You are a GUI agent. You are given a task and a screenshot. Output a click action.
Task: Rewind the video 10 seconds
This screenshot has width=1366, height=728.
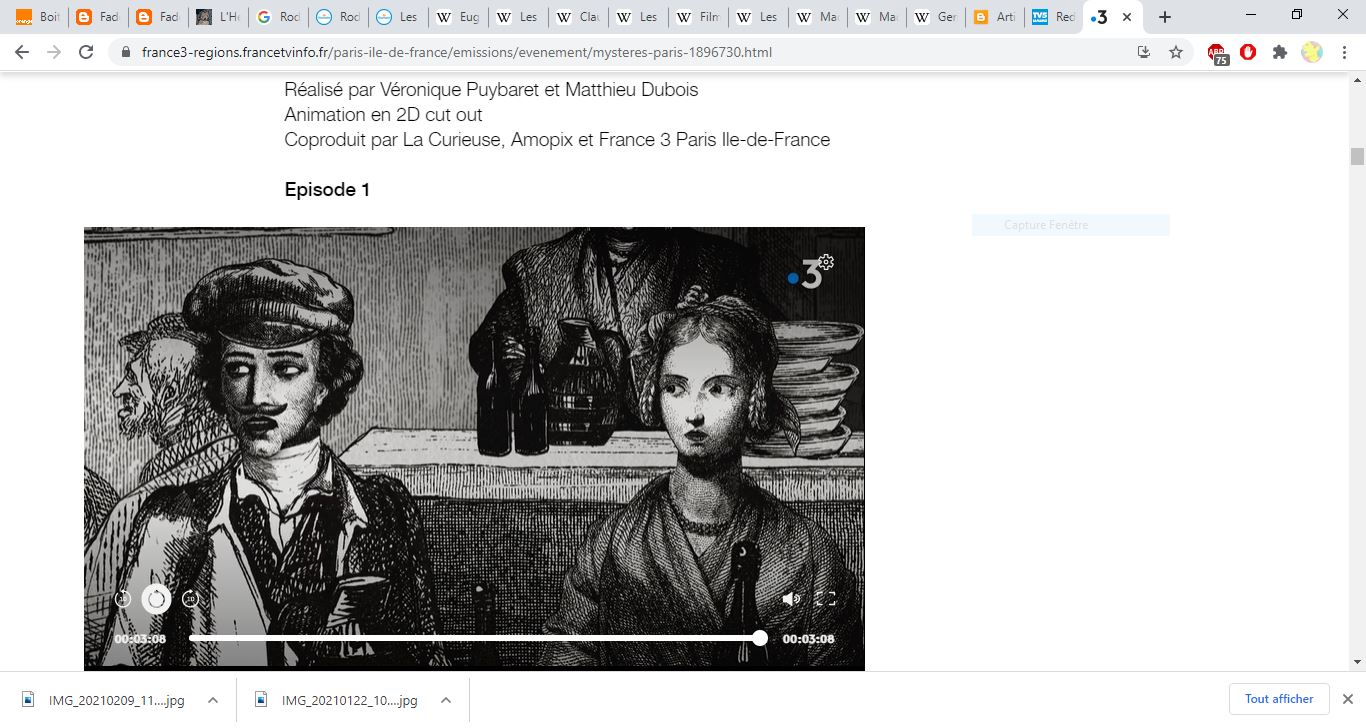tap(122, 599)
